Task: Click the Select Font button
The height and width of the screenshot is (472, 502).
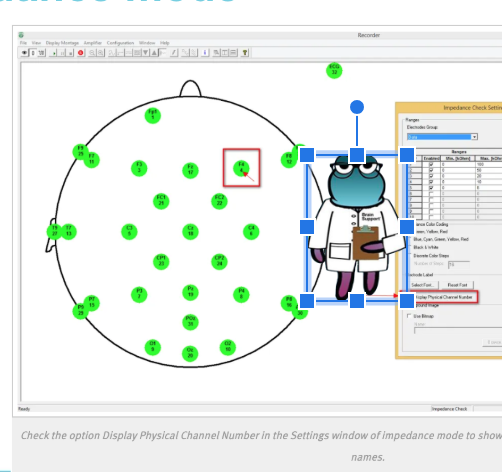Action: 422,285
